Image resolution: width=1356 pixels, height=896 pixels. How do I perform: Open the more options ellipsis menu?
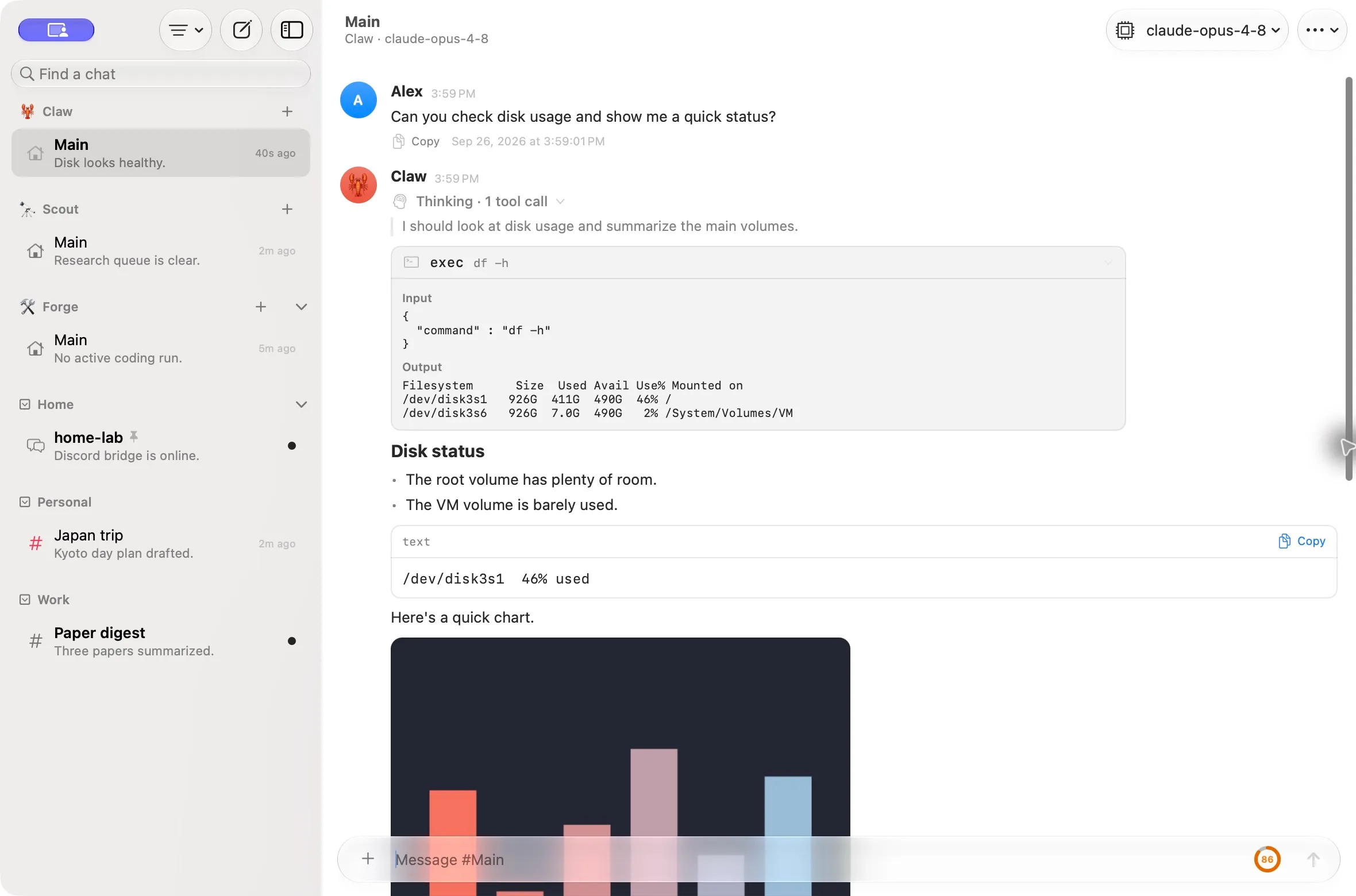click(x=1322, y=30)
